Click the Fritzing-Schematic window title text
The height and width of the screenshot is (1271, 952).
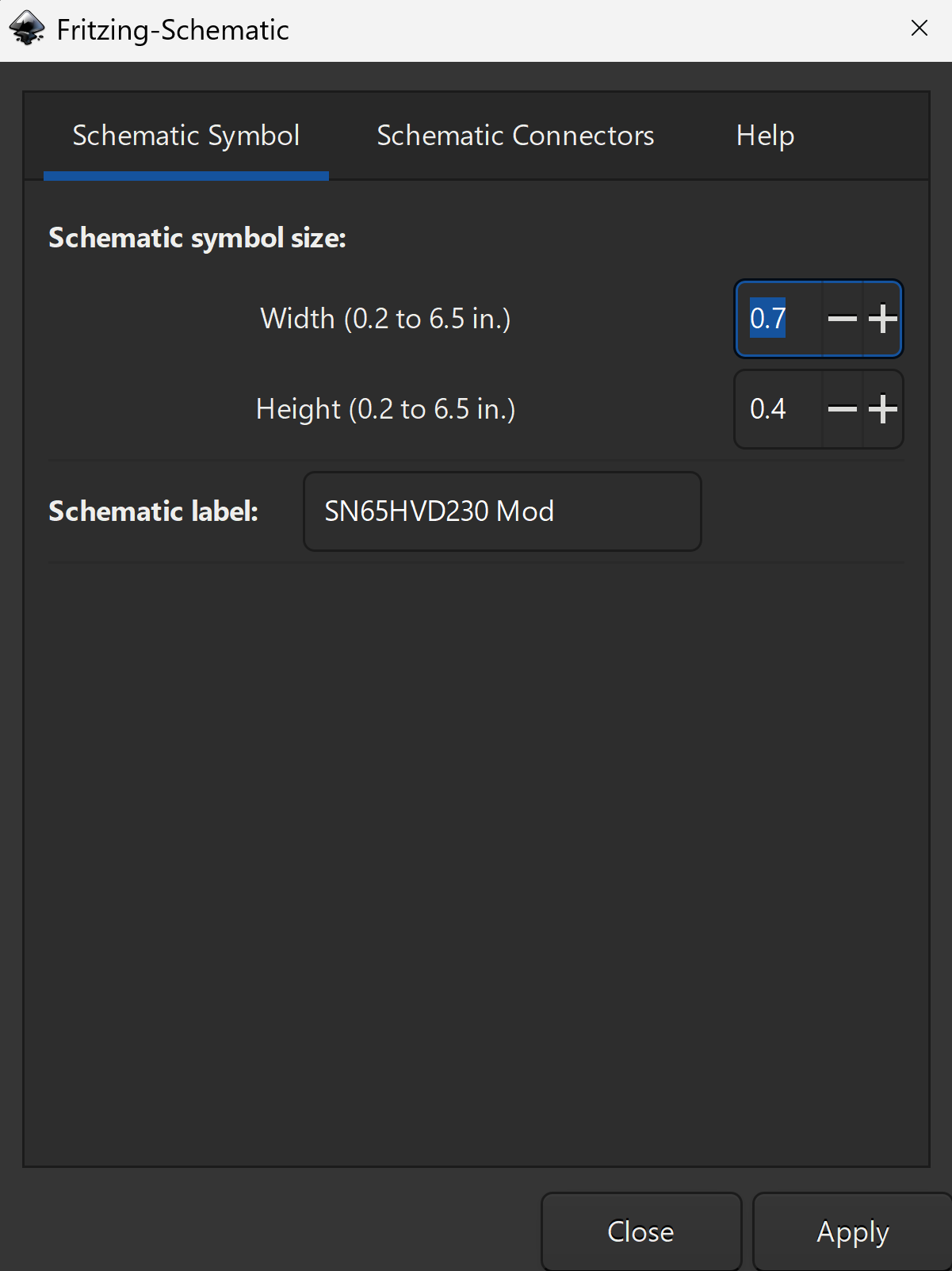[x=173, y=30]
